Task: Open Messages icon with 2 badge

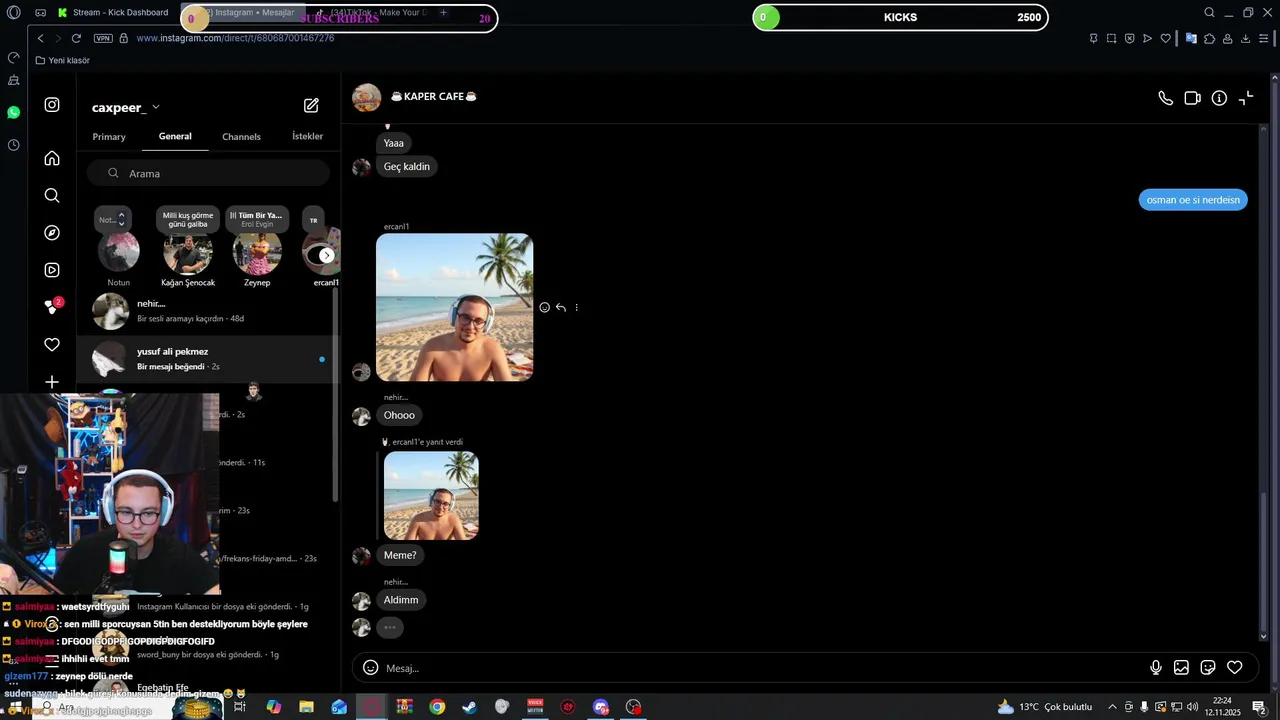Action: (x=52, y=307)
